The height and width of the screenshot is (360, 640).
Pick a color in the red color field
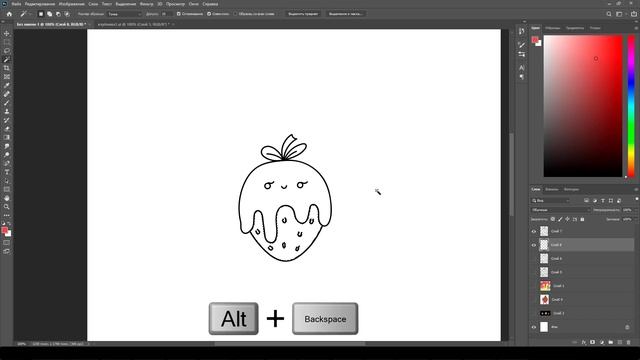[583, 106]
